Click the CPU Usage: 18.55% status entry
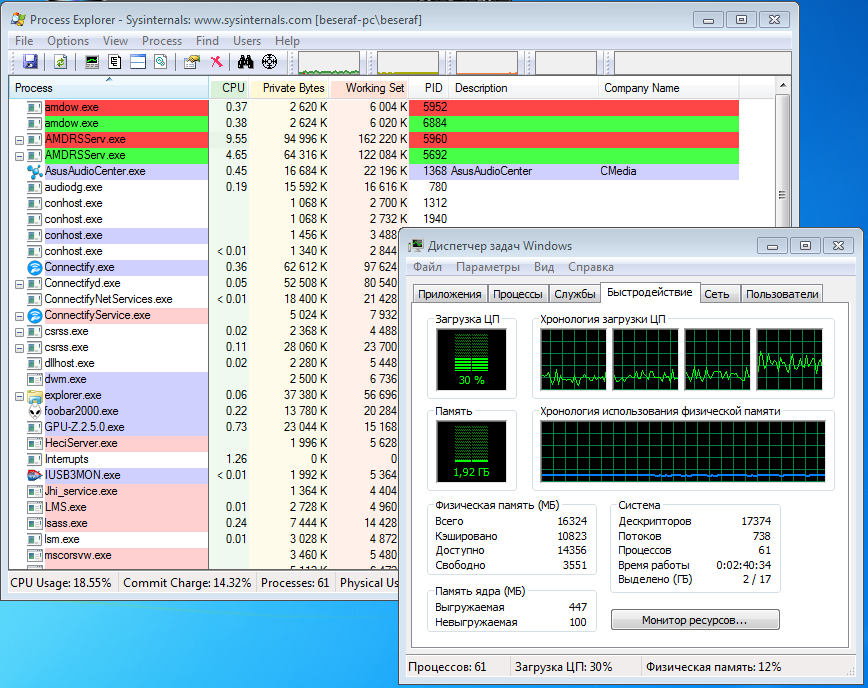Viewport: 868px width, 688px height. tap(61, 583)
